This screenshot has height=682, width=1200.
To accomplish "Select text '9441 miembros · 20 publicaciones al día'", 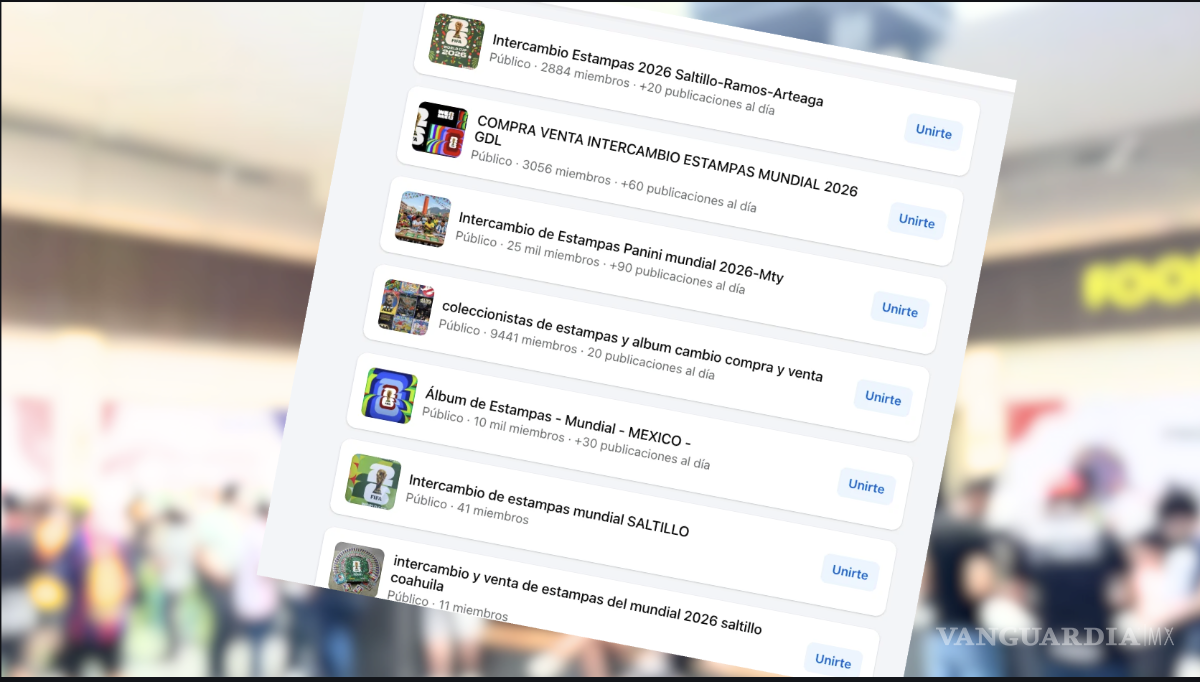I will (602, 353).
